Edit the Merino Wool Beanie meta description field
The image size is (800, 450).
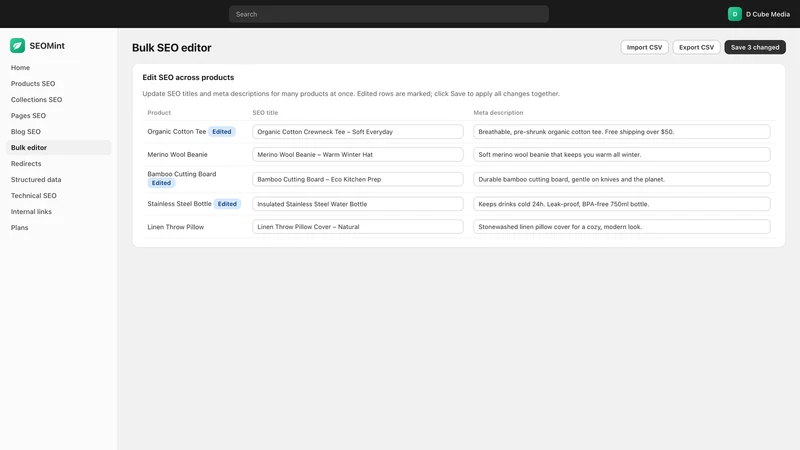coord(621,154)
